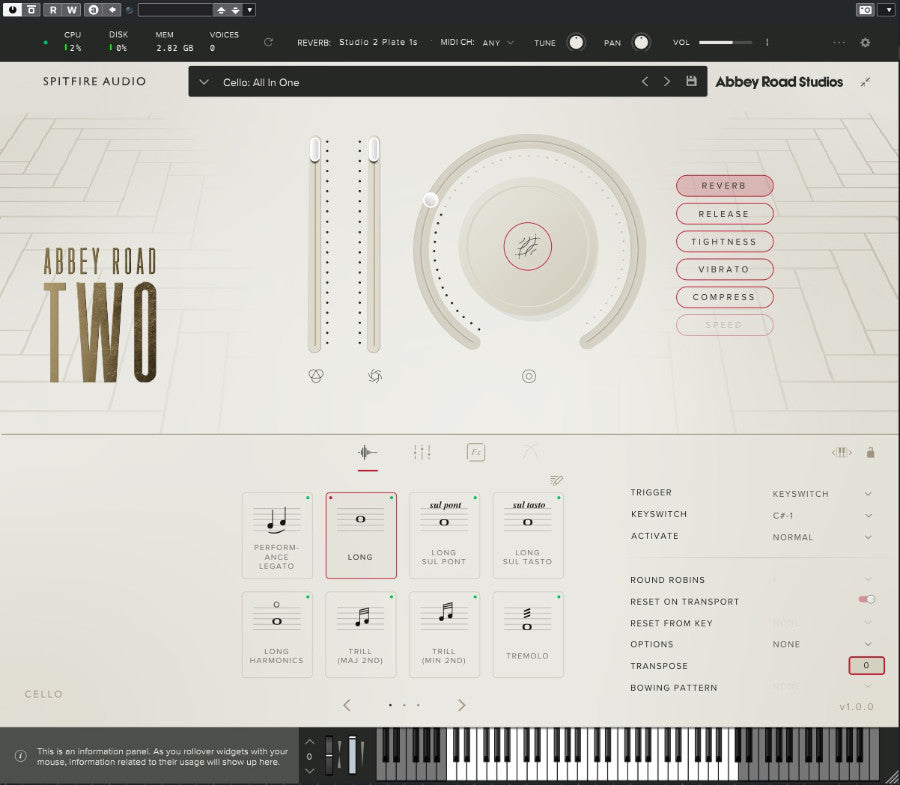The width and height of the screenshot is (900, 785).
Task: Open the plugin settings gear
Action: pos(865,42)
